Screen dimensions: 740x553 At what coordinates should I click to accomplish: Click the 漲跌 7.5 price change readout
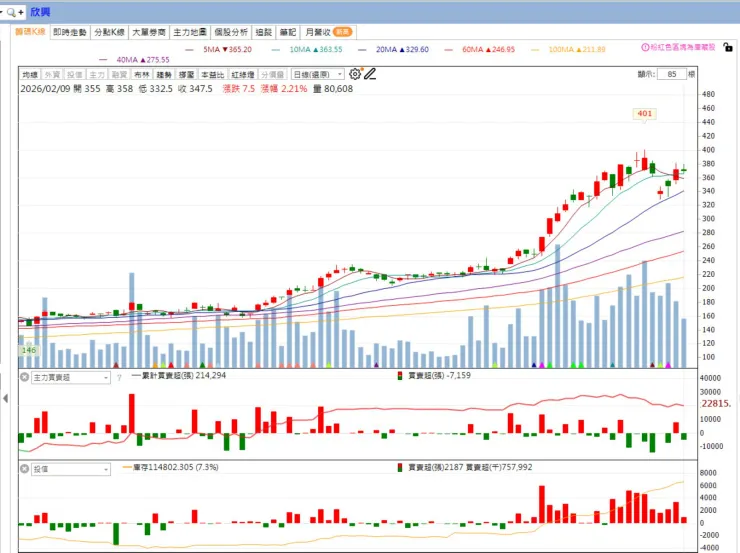(239, 89)
